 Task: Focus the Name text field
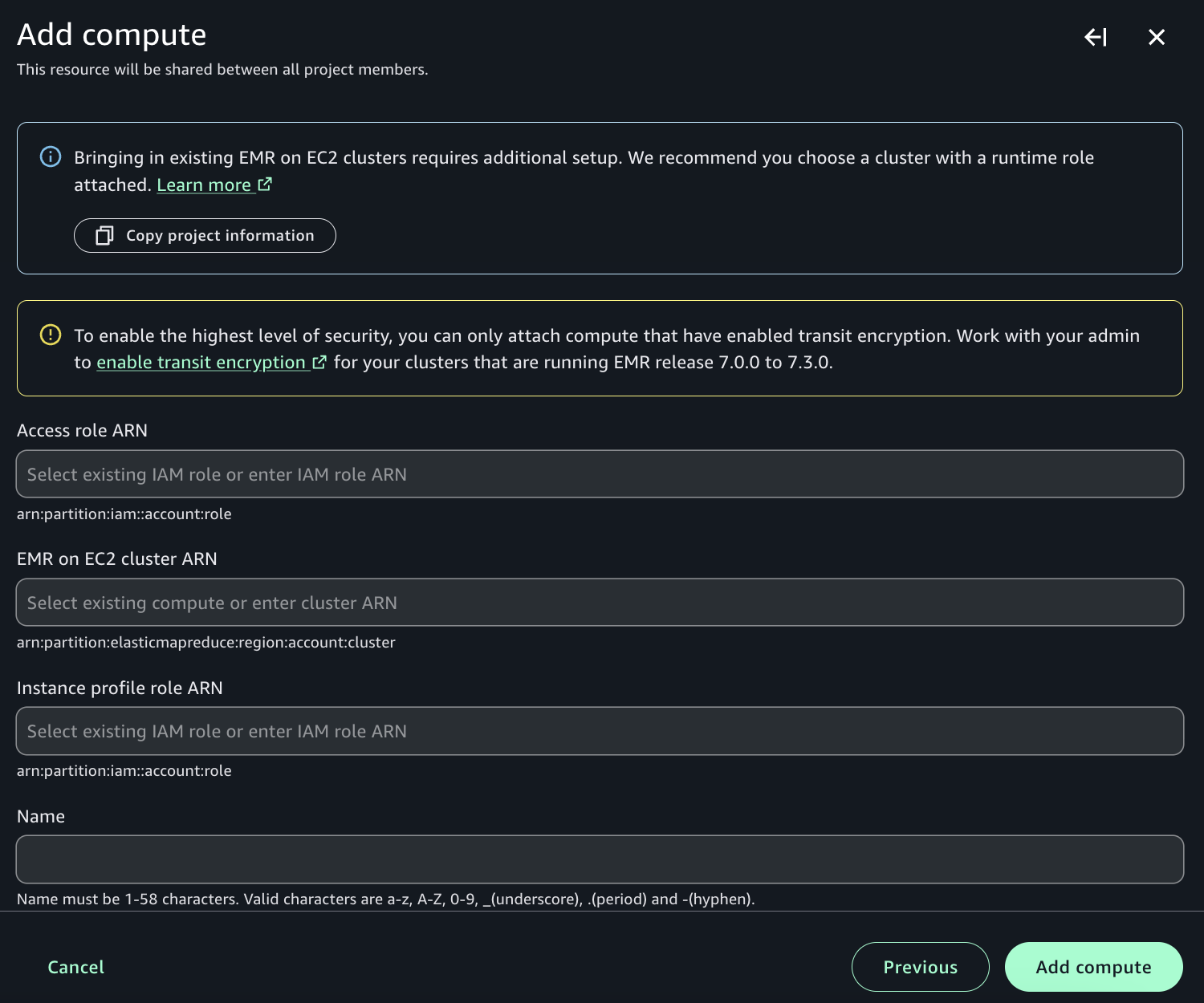(x=600, y=859)
